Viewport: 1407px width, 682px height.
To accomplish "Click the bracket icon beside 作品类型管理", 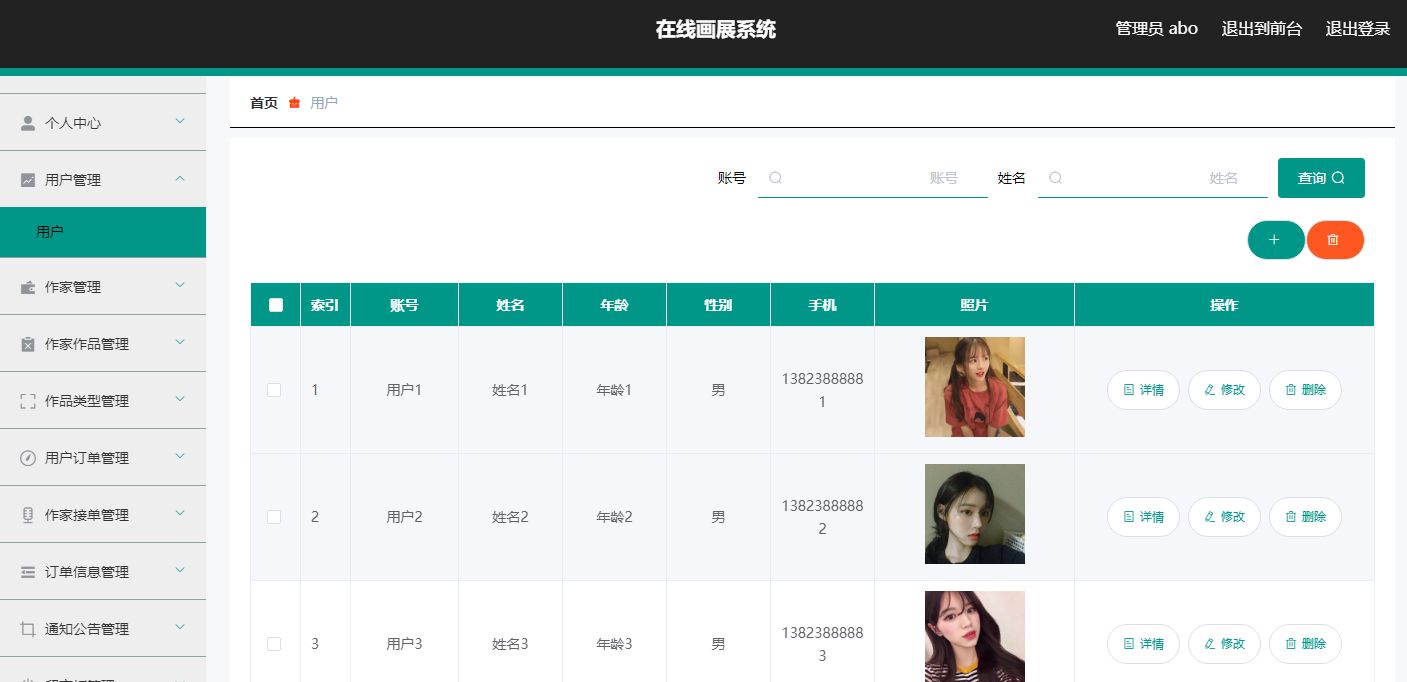I will (x=28, y=401).
